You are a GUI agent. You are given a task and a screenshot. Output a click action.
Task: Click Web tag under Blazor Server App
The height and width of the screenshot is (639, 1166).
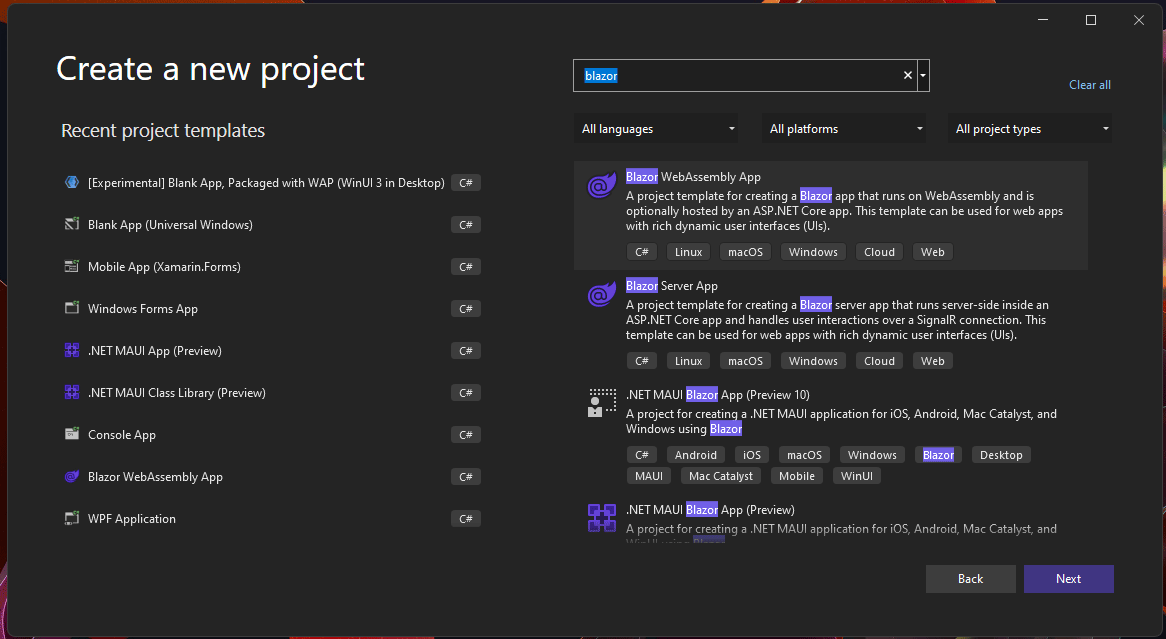pyautogui.click(x=933, y=361)
